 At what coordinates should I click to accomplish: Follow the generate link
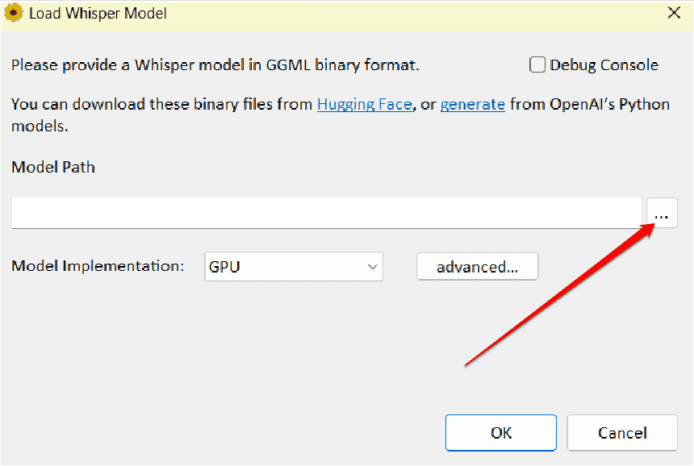point(472,104)
